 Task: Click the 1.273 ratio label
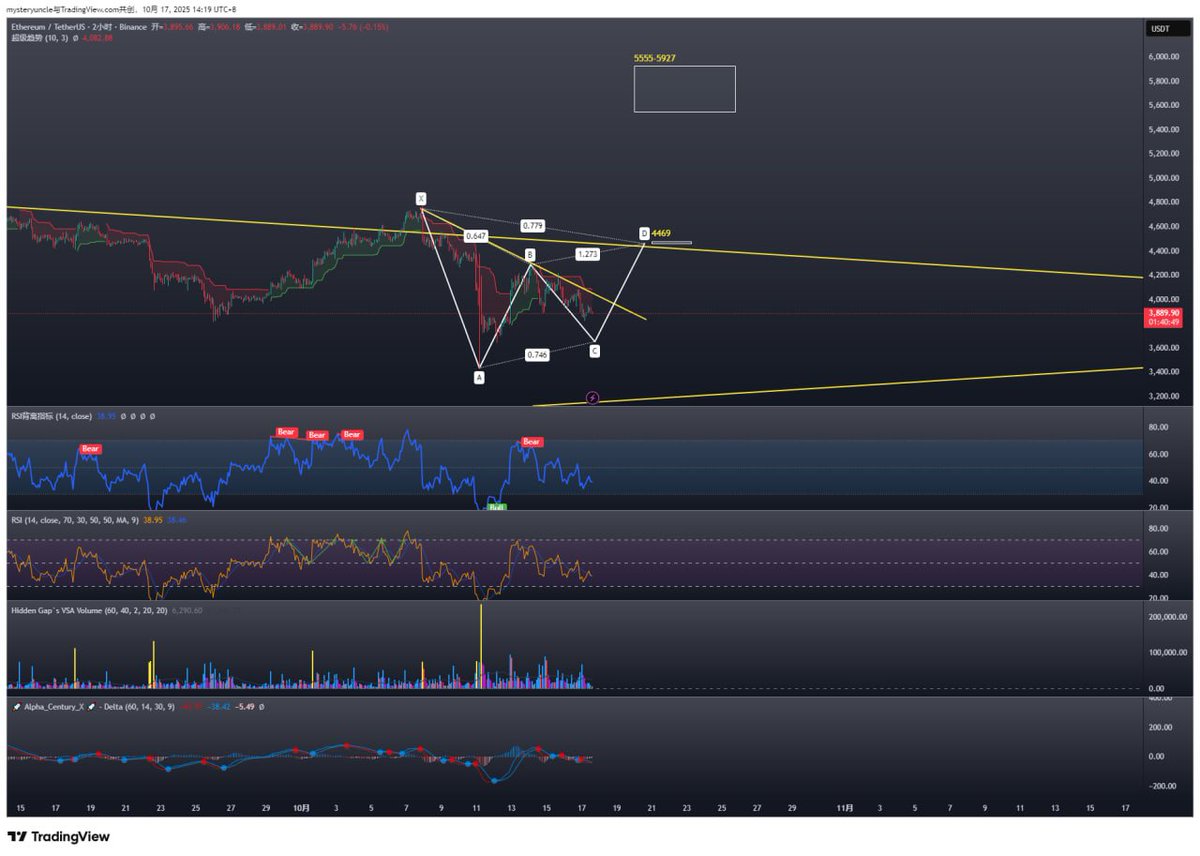coord(587,254)
